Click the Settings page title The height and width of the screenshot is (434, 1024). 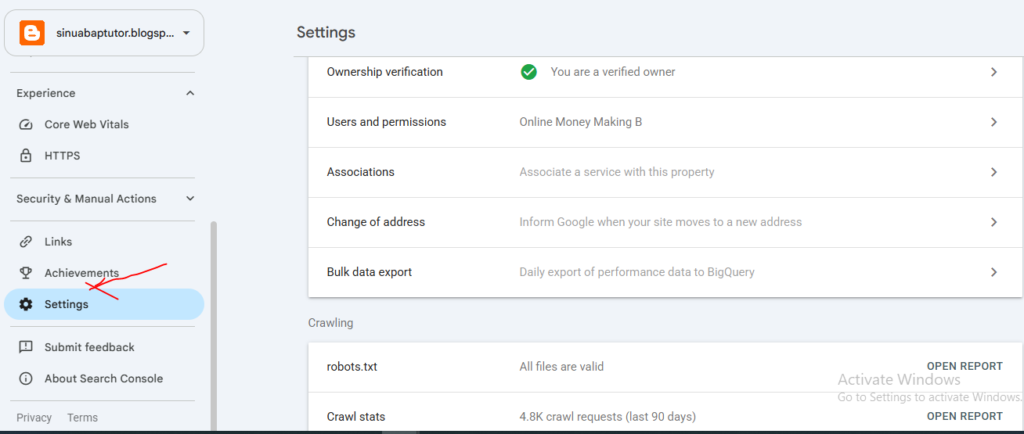point(326,33)
